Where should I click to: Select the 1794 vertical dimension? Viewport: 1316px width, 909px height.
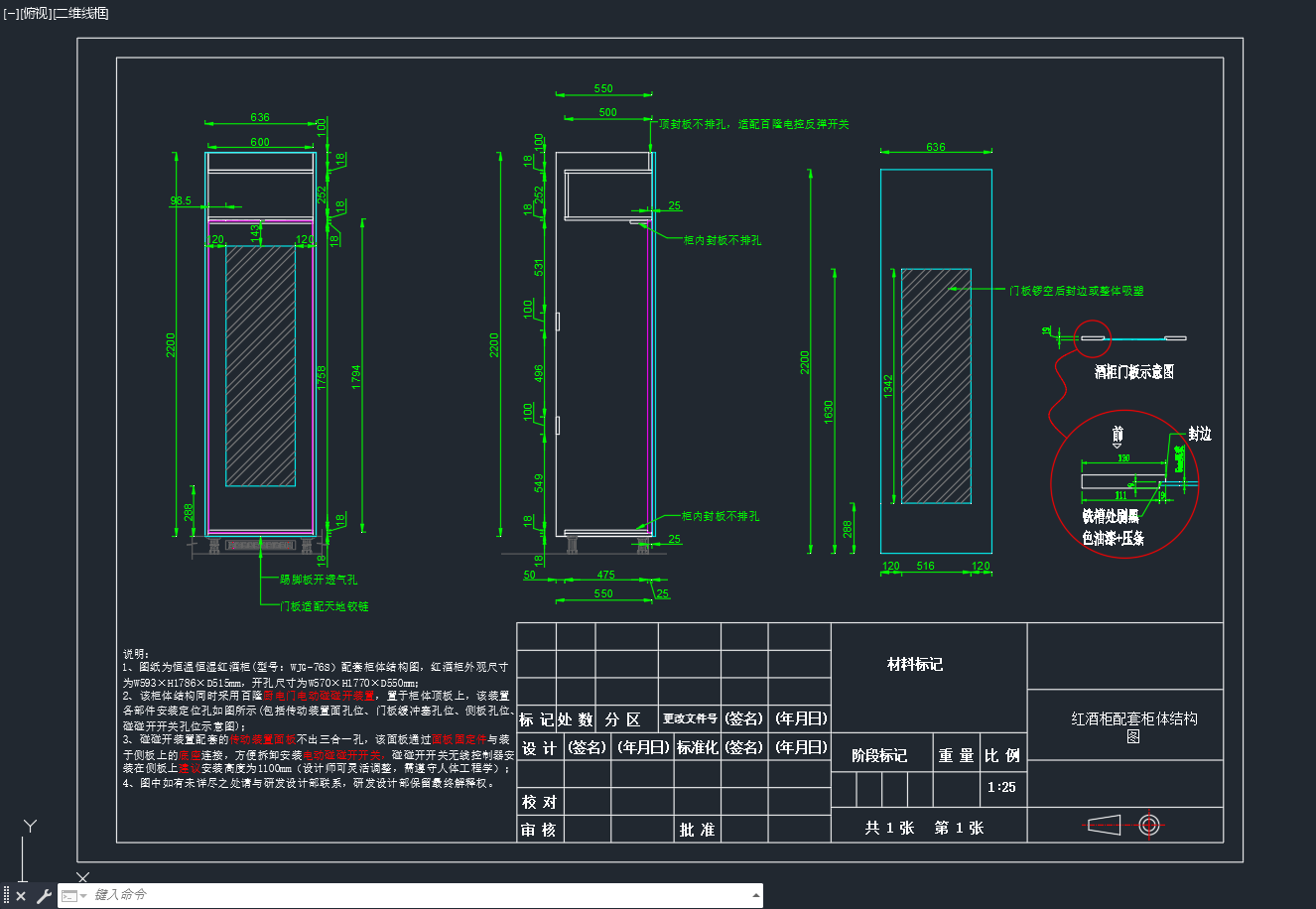[x=356, y=377]
